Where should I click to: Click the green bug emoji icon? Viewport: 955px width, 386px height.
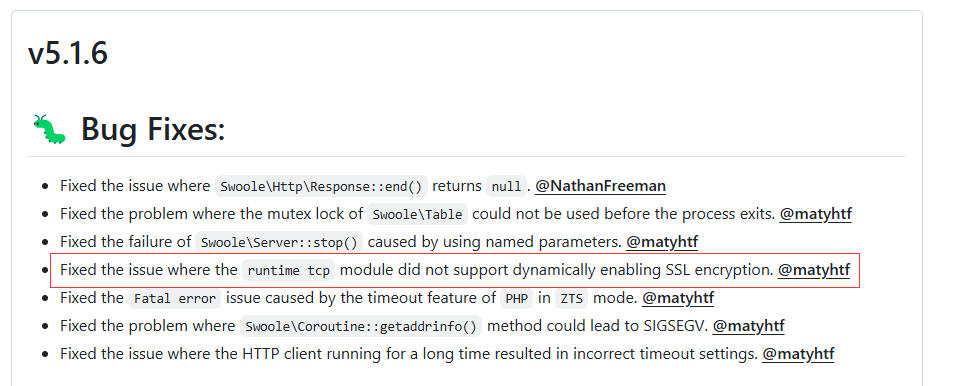[x=49, y=129]
